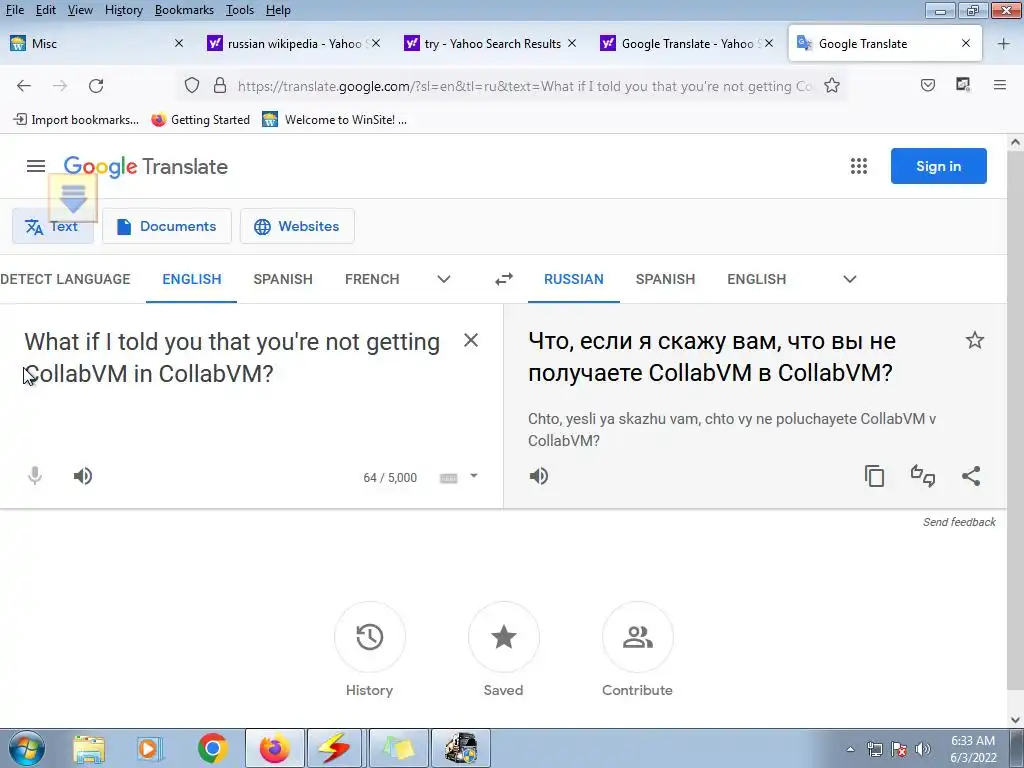The image size is (1024, 768).
Task: Expand more source languages list
Action: coord(443,280)
